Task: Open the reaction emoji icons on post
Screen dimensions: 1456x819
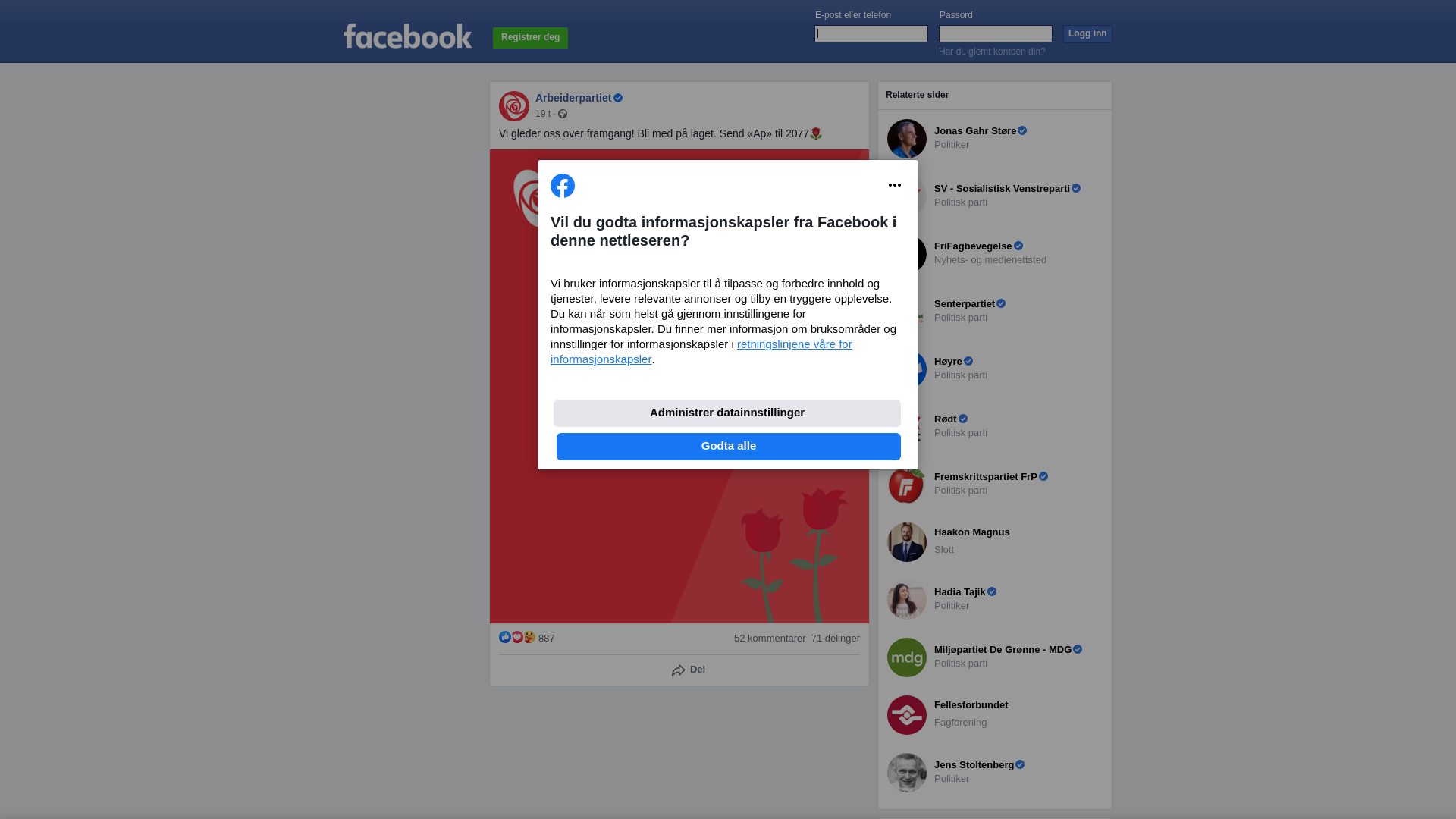Action: [517, 637]
